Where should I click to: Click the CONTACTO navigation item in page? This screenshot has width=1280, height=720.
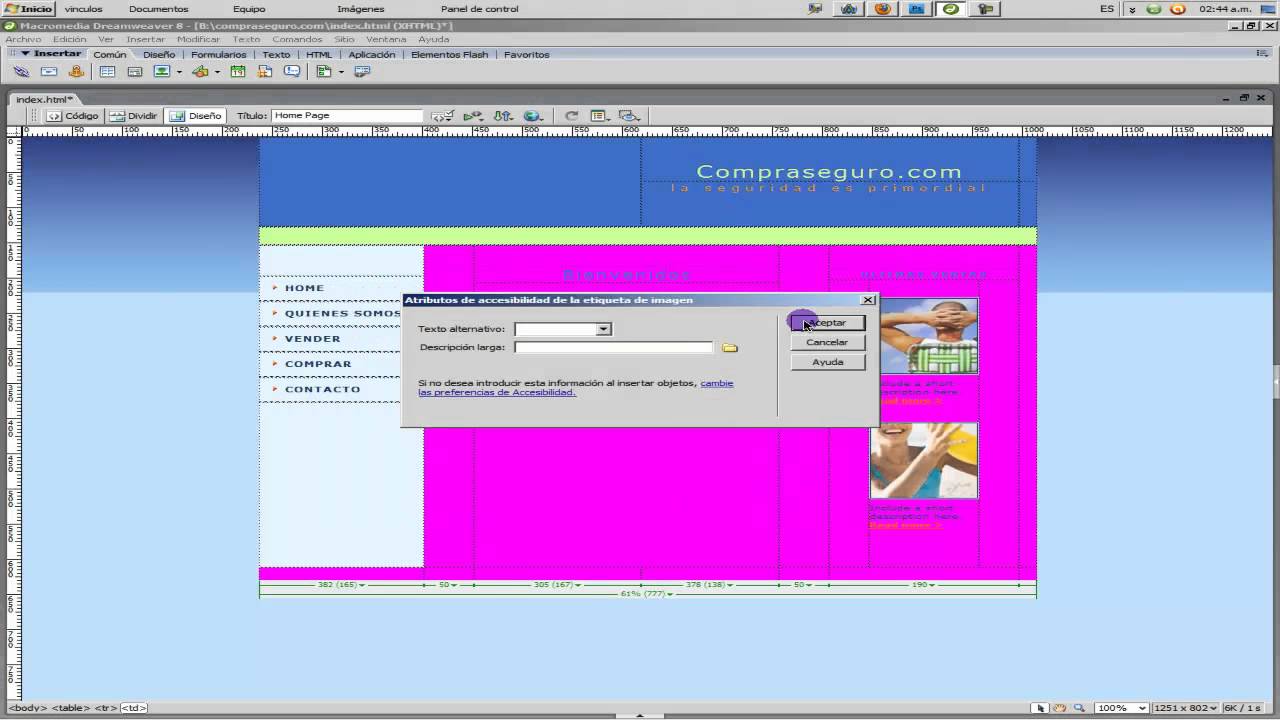[x=322, y=389]
